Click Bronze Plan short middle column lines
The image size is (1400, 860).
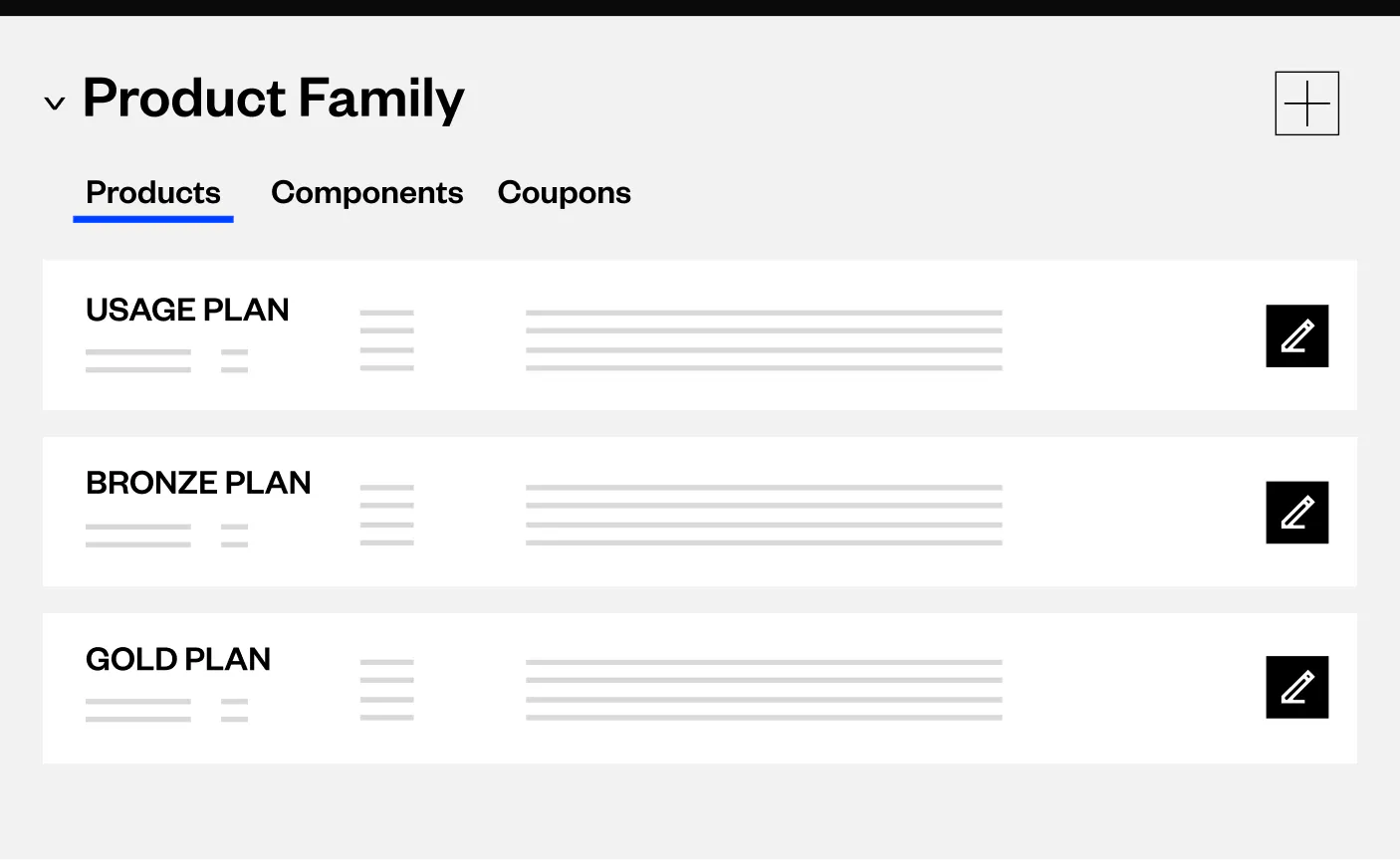point(386,515)
